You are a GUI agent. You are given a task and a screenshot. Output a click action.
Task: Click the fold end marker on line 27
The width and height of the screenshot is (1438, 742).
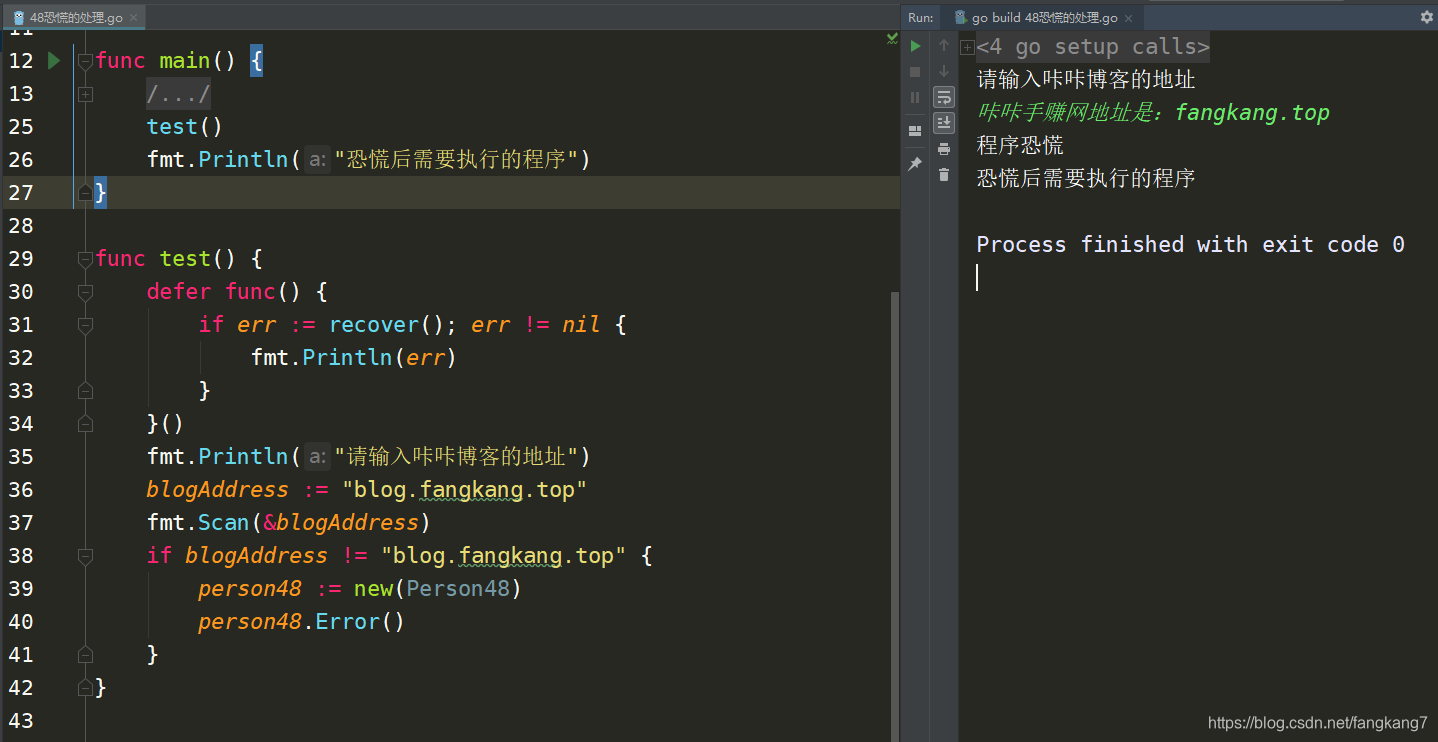tap(85, 193)
